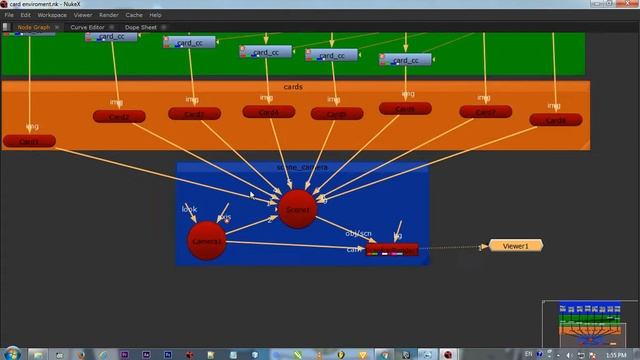Open the Edit menu
Image resolution: width=640 pixels, height=360 pixels.
tap(25, 15)
